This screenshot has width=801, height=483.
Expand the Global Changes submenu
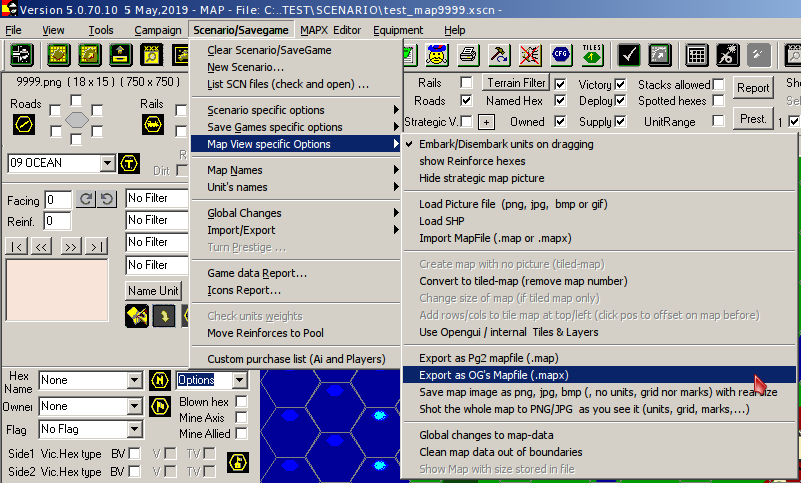coord(296,213)
